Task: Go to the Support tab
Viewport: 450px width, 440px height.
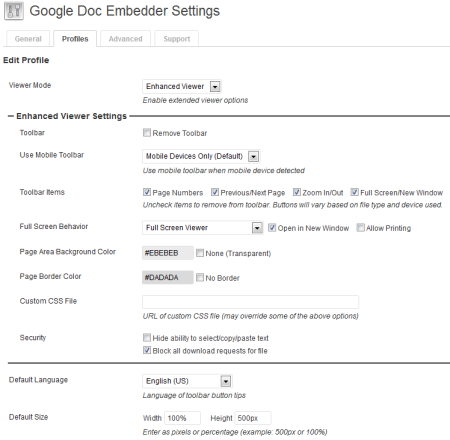Action: point(177,39)
